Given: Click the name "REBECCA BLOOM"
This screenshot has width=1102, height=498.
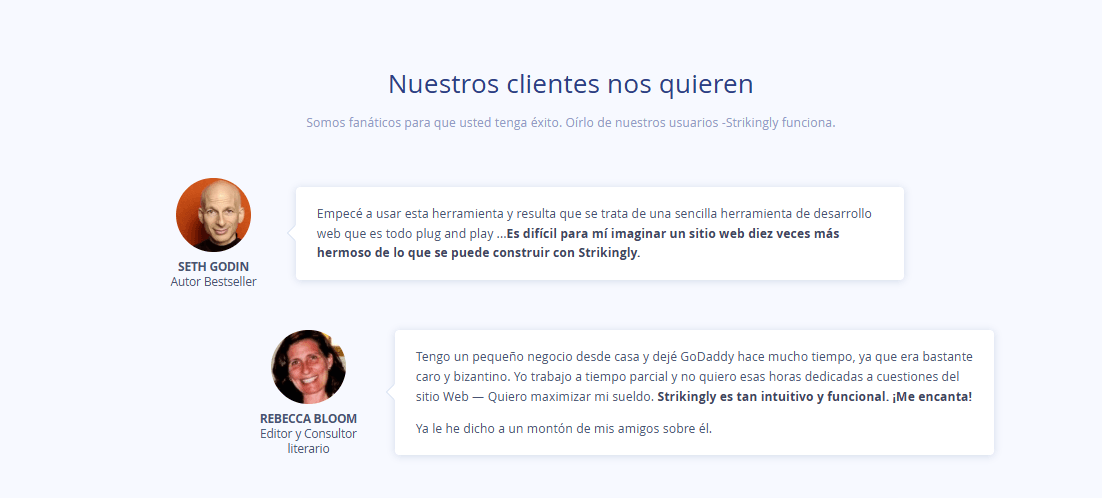Looking at the screenshot, I should pyautogui.click(x=309, y=419).
